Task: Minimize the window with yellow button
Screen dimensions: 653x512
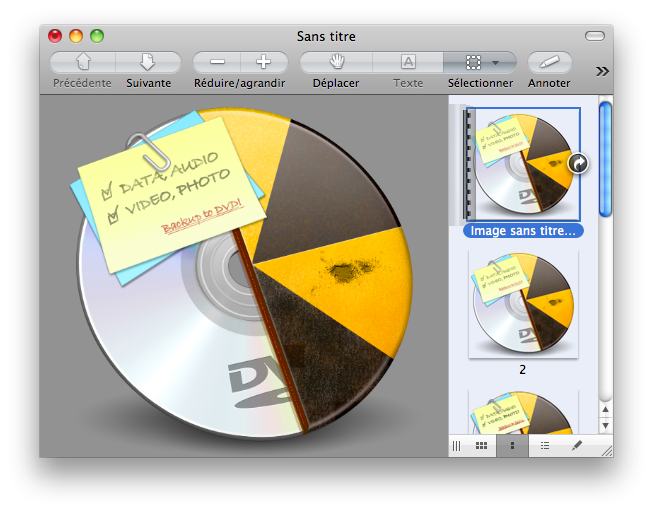Action: click(76, 36)
